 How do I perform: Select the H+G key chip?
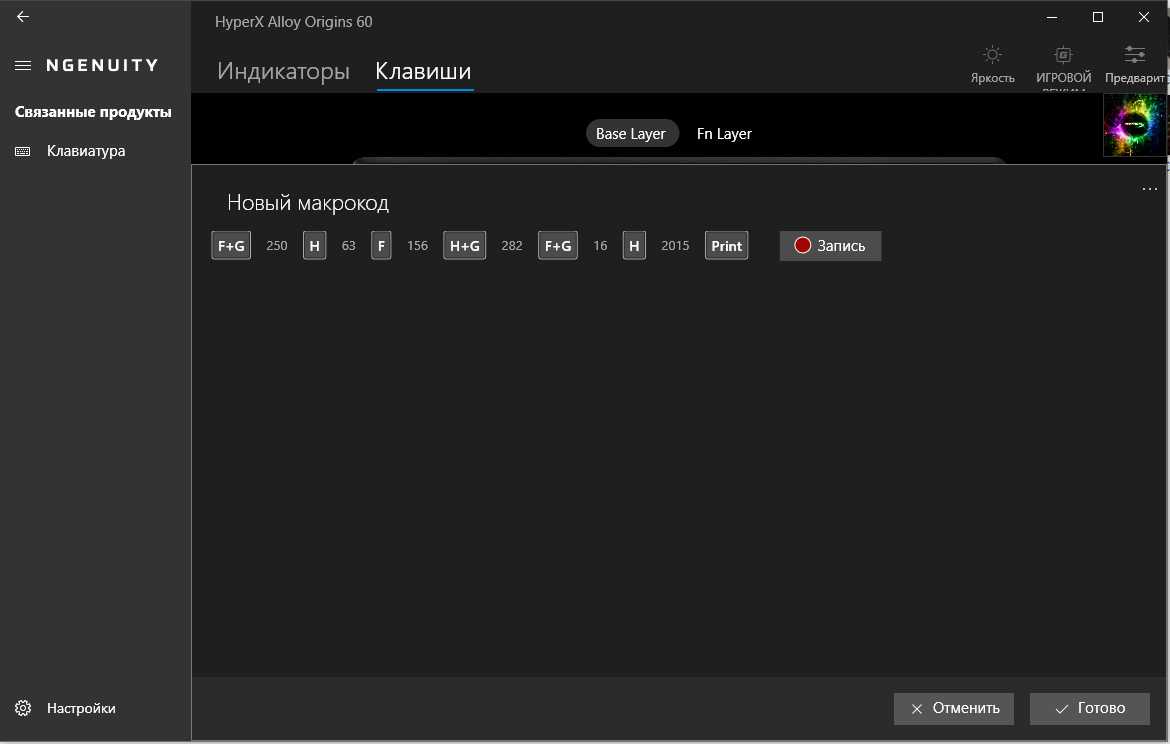pos(464,245)
